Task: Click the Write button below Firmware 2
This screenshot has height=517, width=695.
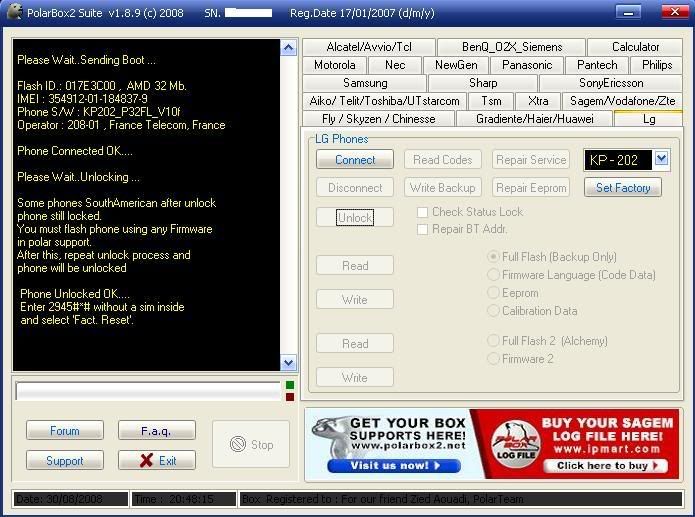Action: coord(355,377)
